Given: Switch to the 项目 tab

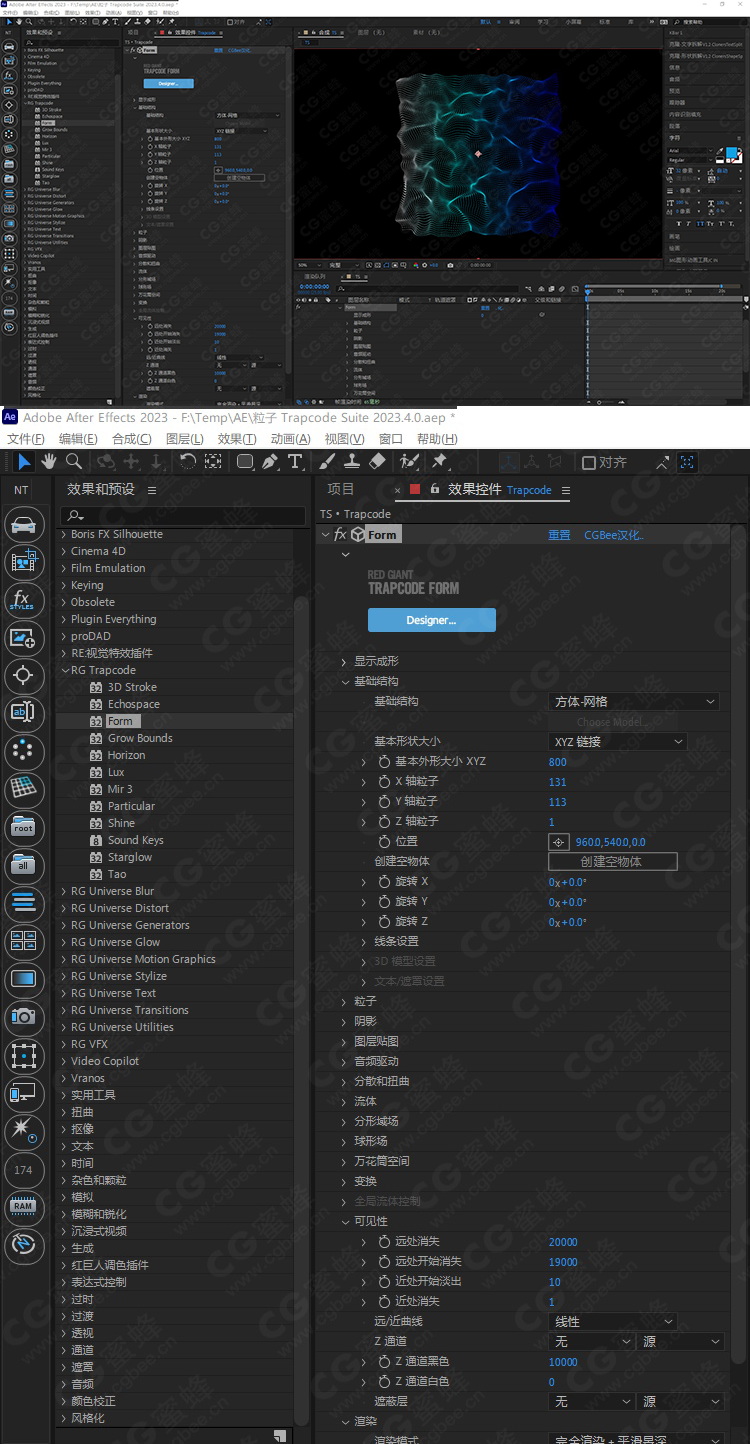Looking at the screenshot, I should (x=341, y=489).
